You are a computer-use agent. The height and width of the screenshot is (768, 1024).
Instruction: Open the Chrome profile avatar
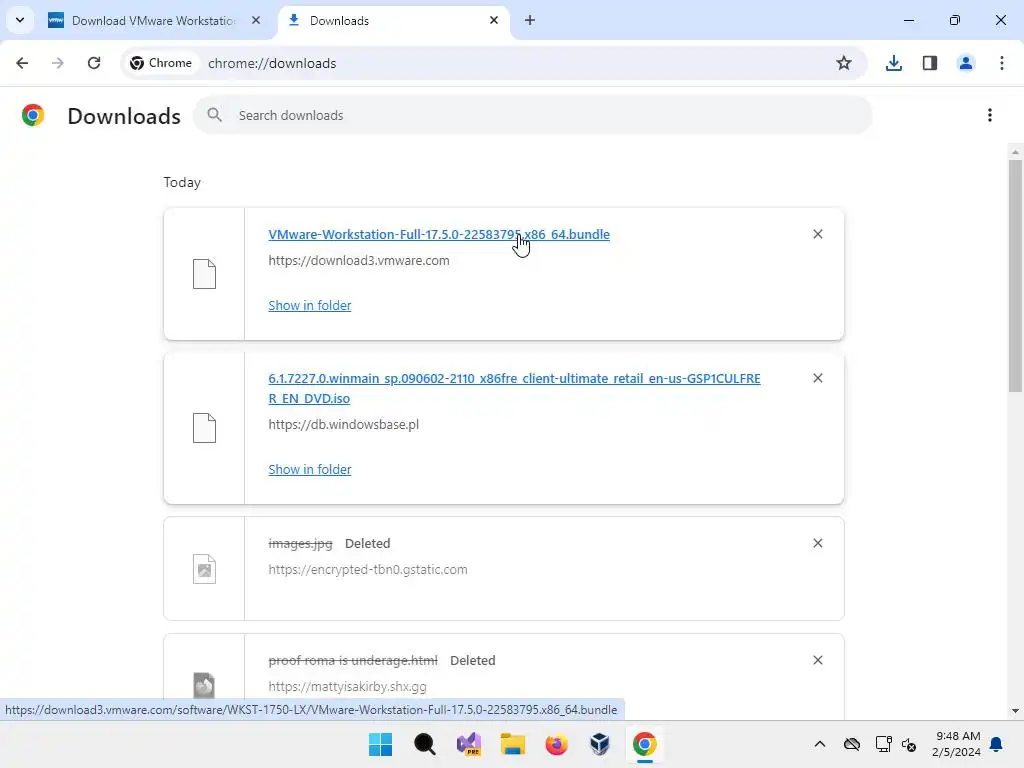pos(965,63)
